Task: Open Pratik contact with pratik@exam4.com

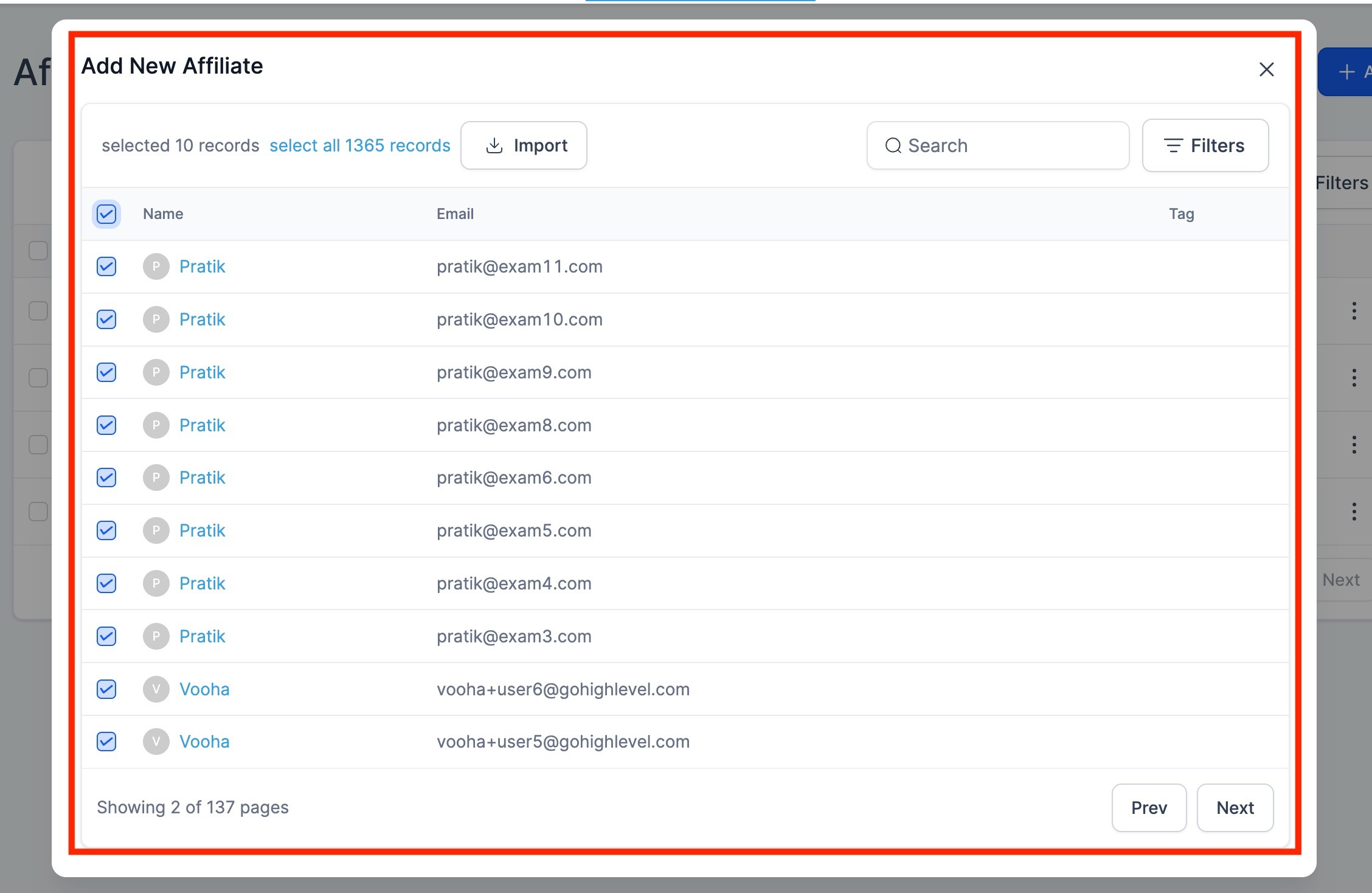Action: (202, 583)
